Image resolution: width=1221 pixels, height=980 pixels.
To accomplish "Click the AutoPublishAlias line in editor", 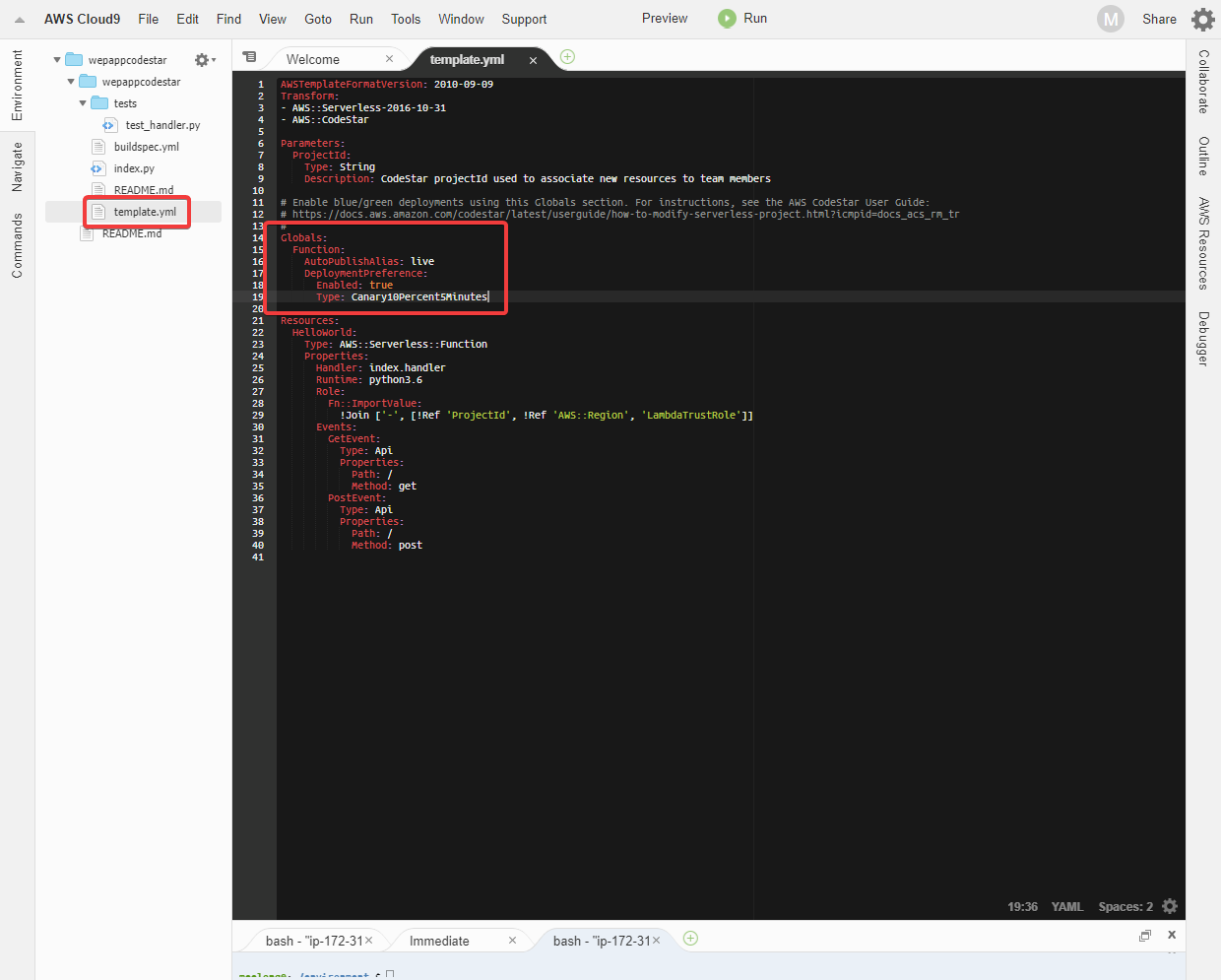I will 369,261.
